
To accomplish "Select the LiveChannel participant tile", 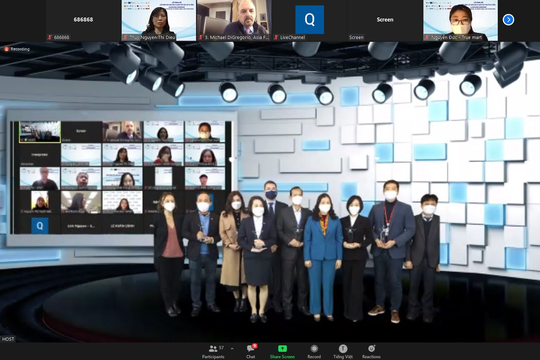I will point(309,20).
